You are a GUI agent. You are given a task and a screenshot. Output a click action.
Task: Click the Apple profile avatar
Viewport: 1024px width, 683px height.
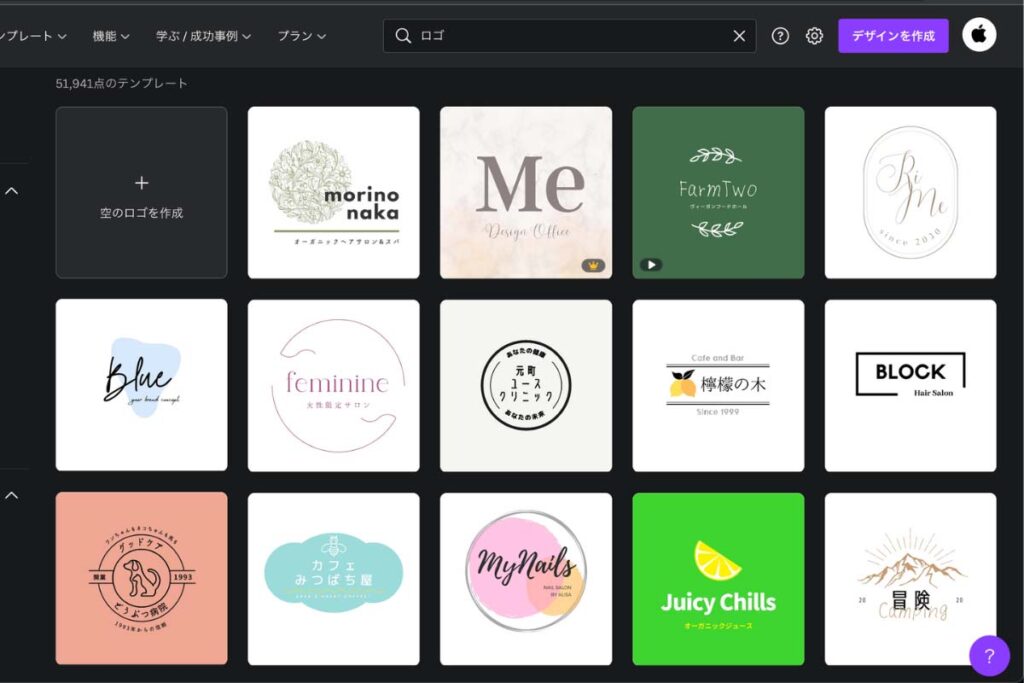click(979, 35)
